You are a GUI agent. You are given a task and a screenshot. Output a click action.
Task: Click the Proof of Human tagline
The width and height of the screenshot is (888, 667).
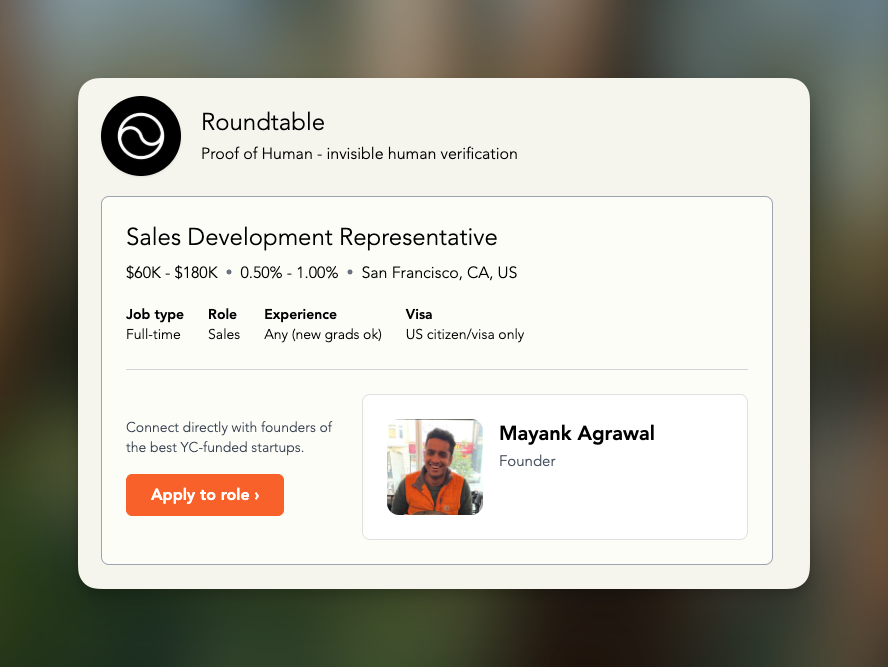[x=359, y=154]
